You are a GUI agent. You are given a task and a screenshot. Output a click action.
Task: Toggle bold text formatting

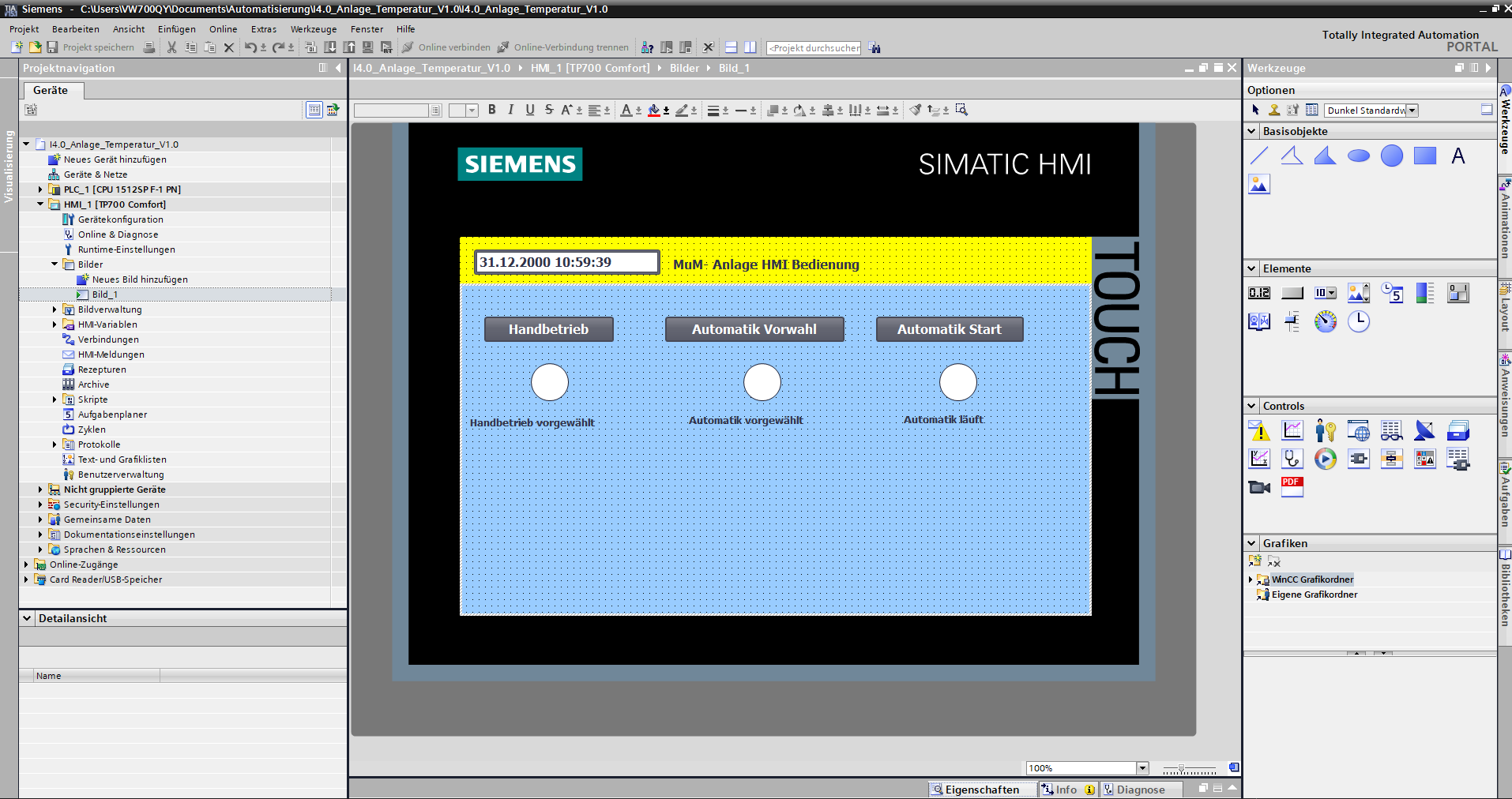492,110
